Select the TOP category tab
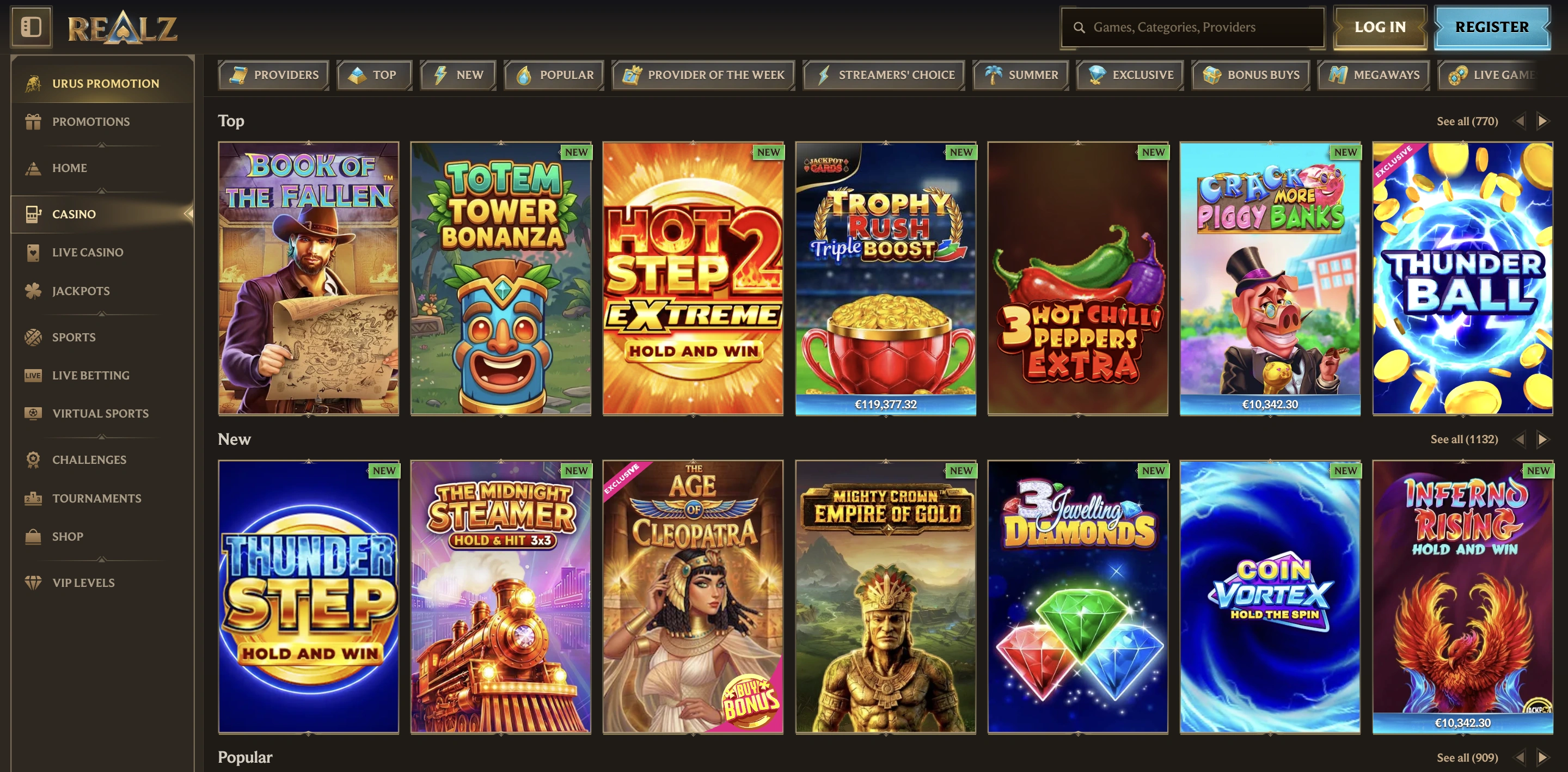Image resolution: width=1568 pixels, height=772 pixels. click(373, 75)
